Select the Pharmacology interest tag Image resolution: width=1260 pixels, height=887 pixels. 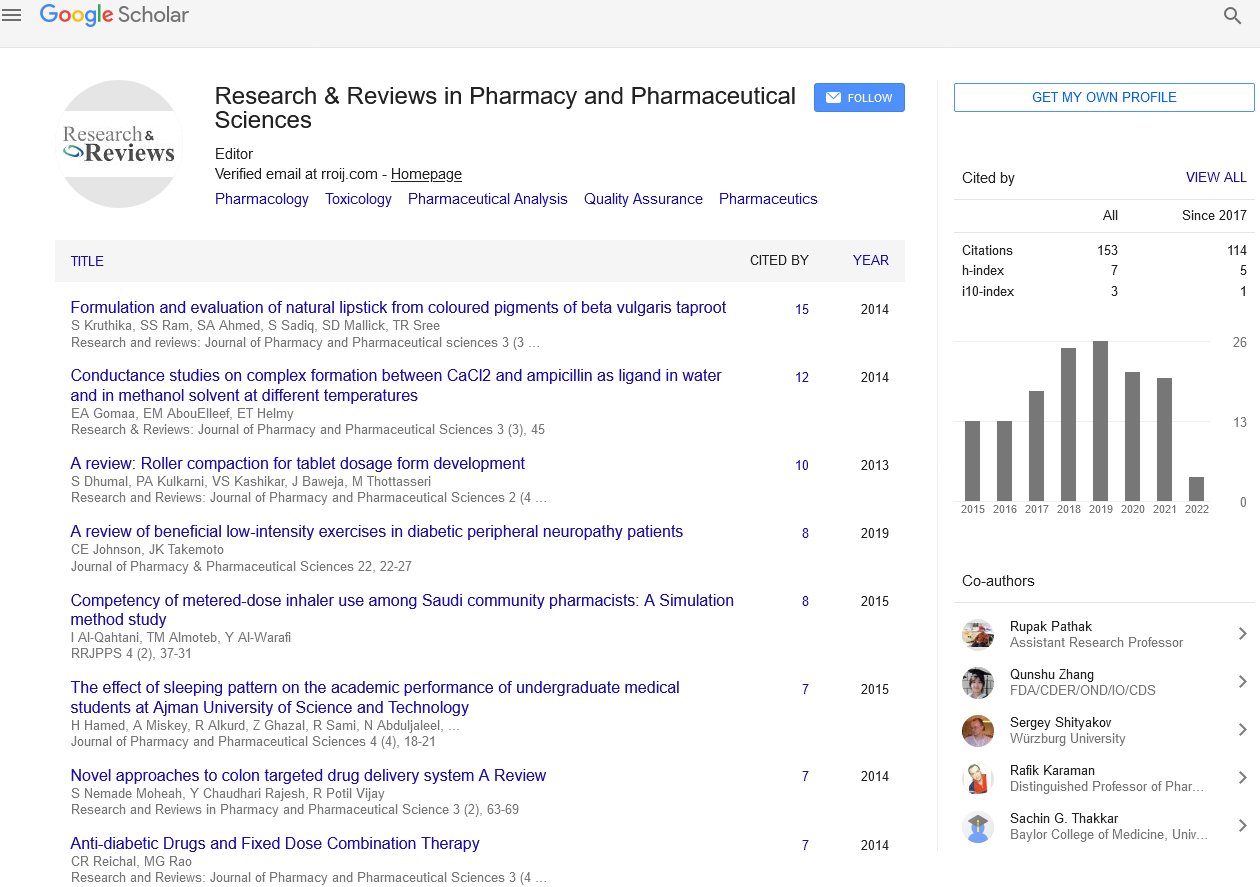[262, 199]
